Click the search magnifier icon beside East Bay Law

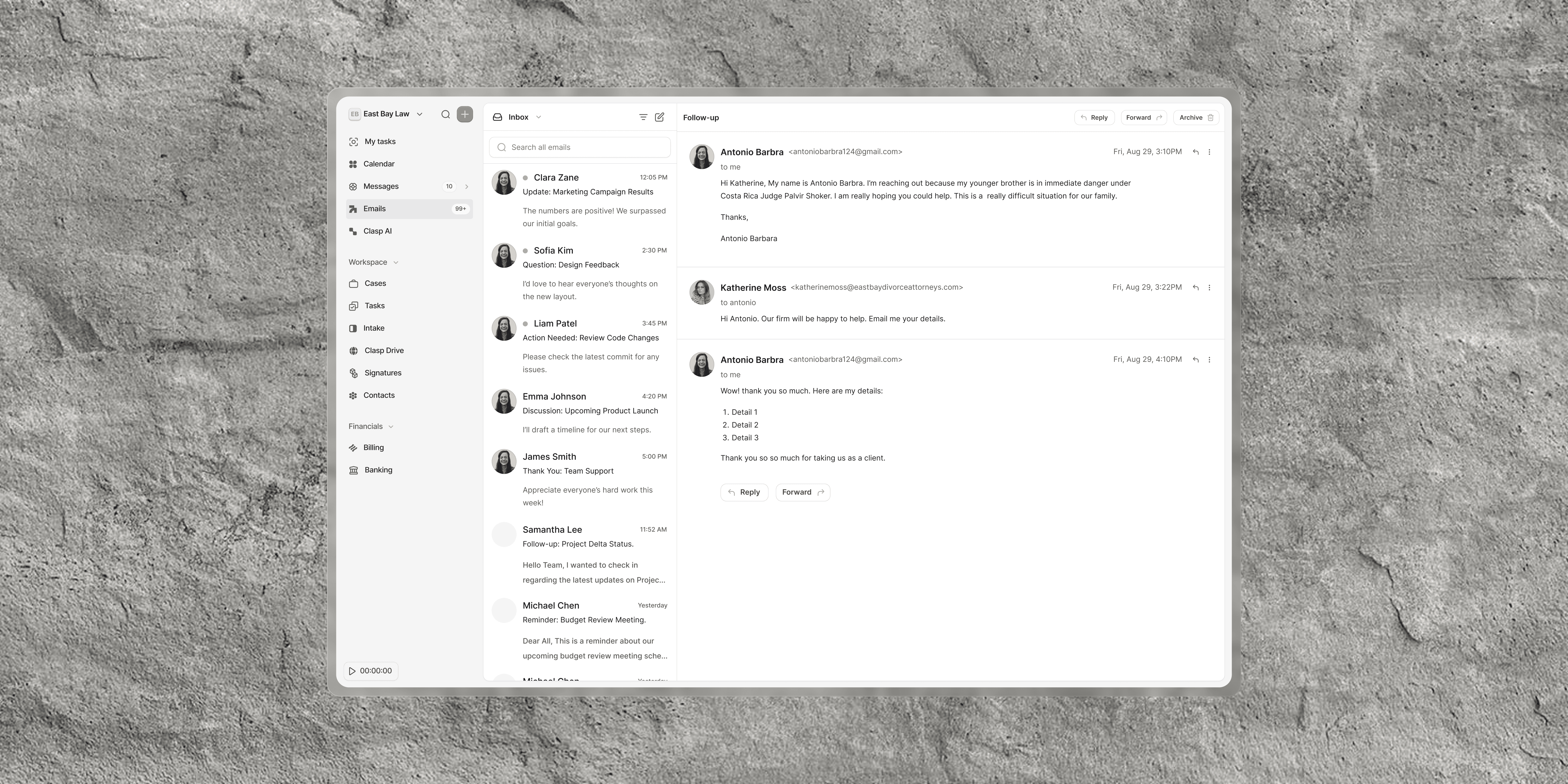[x=446, y=115]
